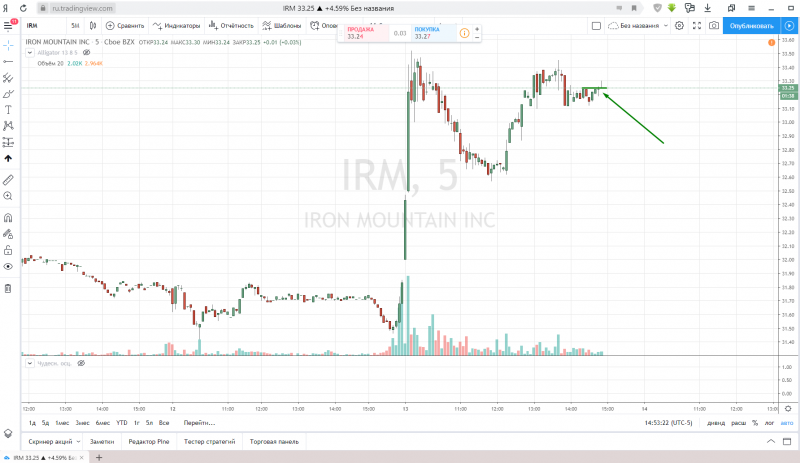
Task: Set date range to 1мес
Action: tap(62, 423)
